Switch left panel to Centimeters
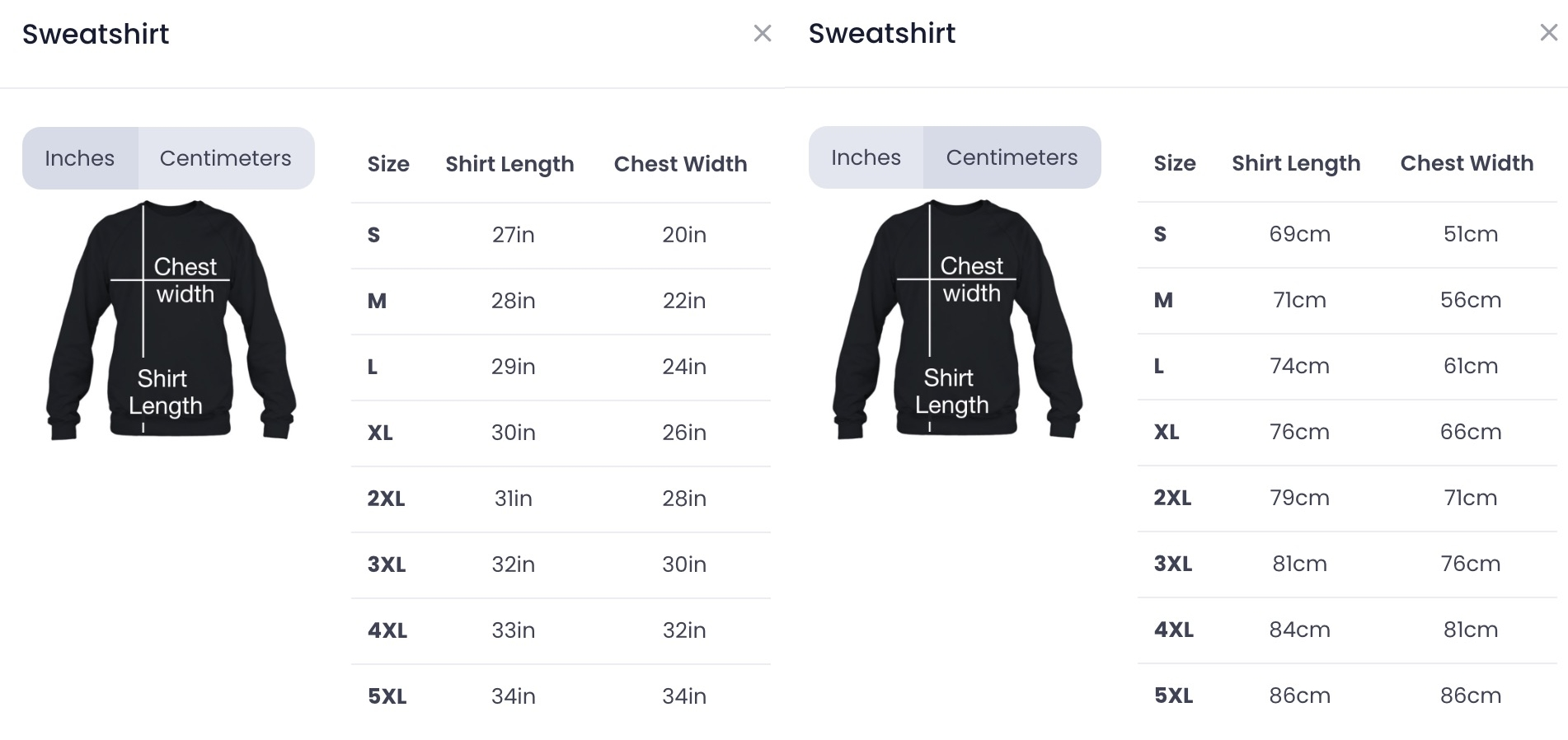Viewport: 1568px width, 740px height. pyautogui.click(x=226, y=158)
